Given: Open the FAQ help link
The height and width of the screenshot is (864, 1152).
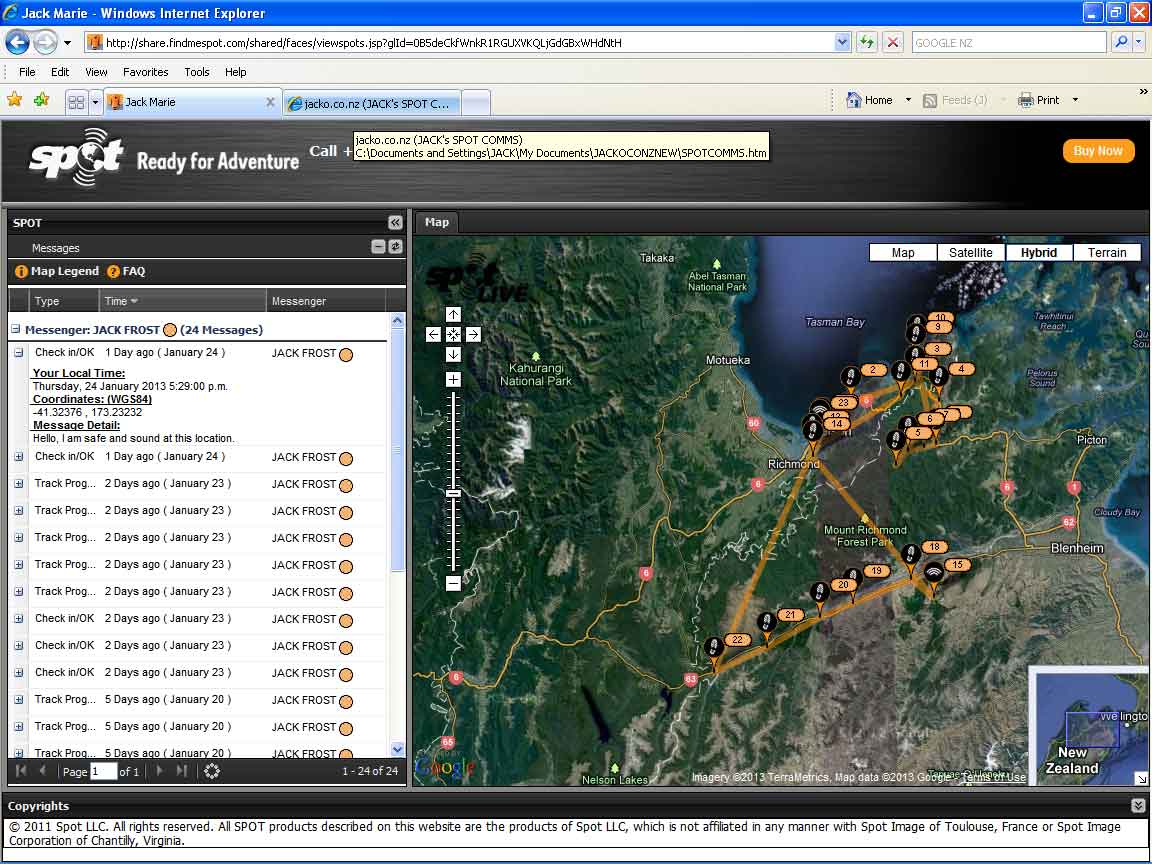Looking at the screenshot, I should [126, 271].
